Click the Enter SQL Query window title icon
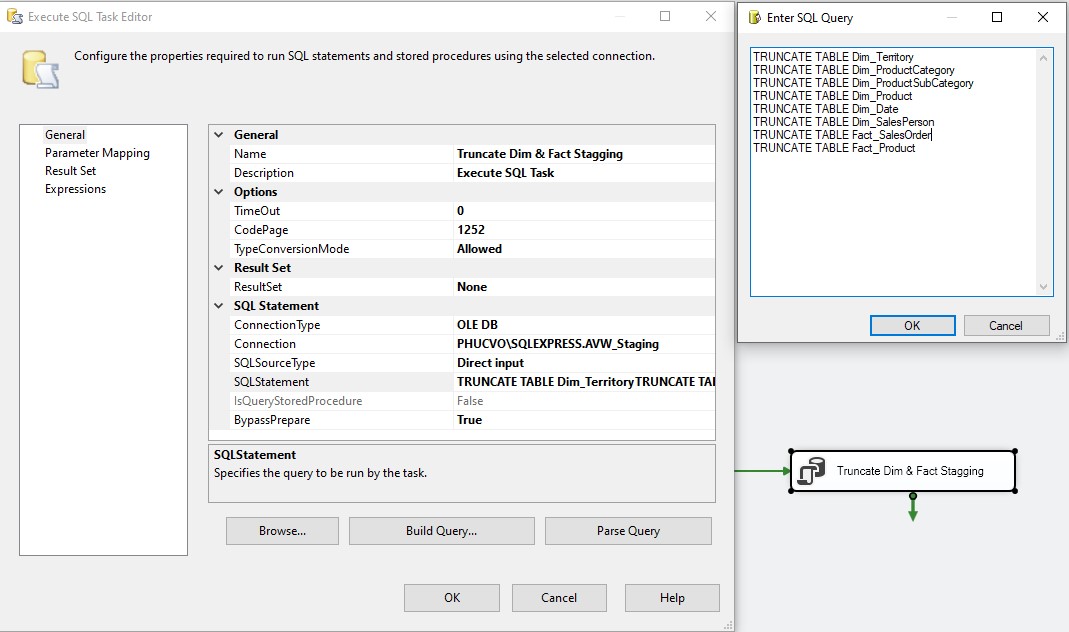 tap(754, 18)
